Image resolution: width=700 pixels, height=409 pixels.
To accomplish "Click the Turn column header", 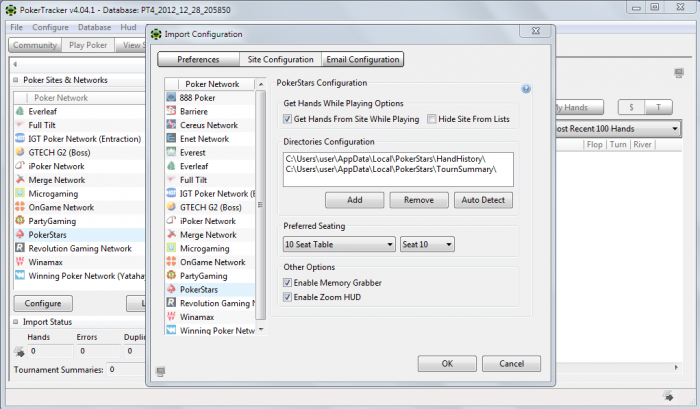I will tap(618, 145).
